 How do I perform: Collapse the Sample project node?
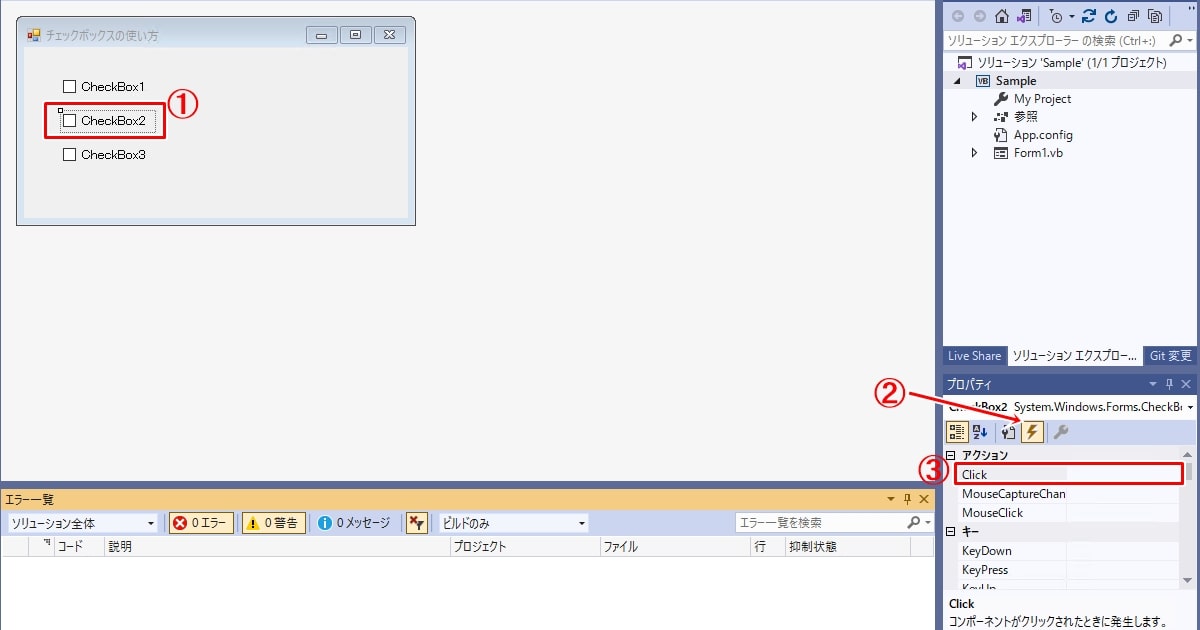(x=957, y=81)
